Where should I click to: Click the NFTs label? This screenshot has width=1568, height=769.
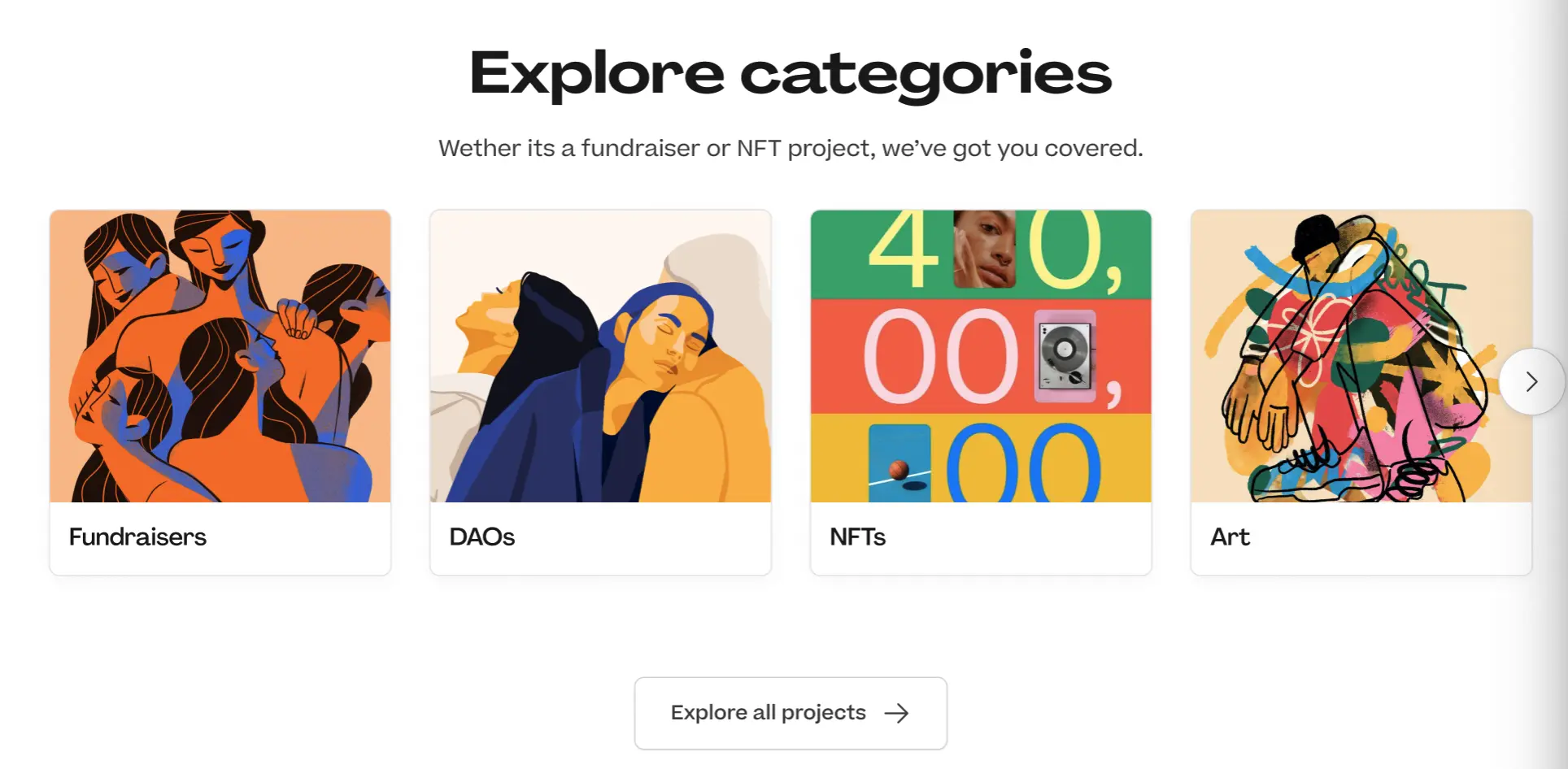[x=857, y=537]
